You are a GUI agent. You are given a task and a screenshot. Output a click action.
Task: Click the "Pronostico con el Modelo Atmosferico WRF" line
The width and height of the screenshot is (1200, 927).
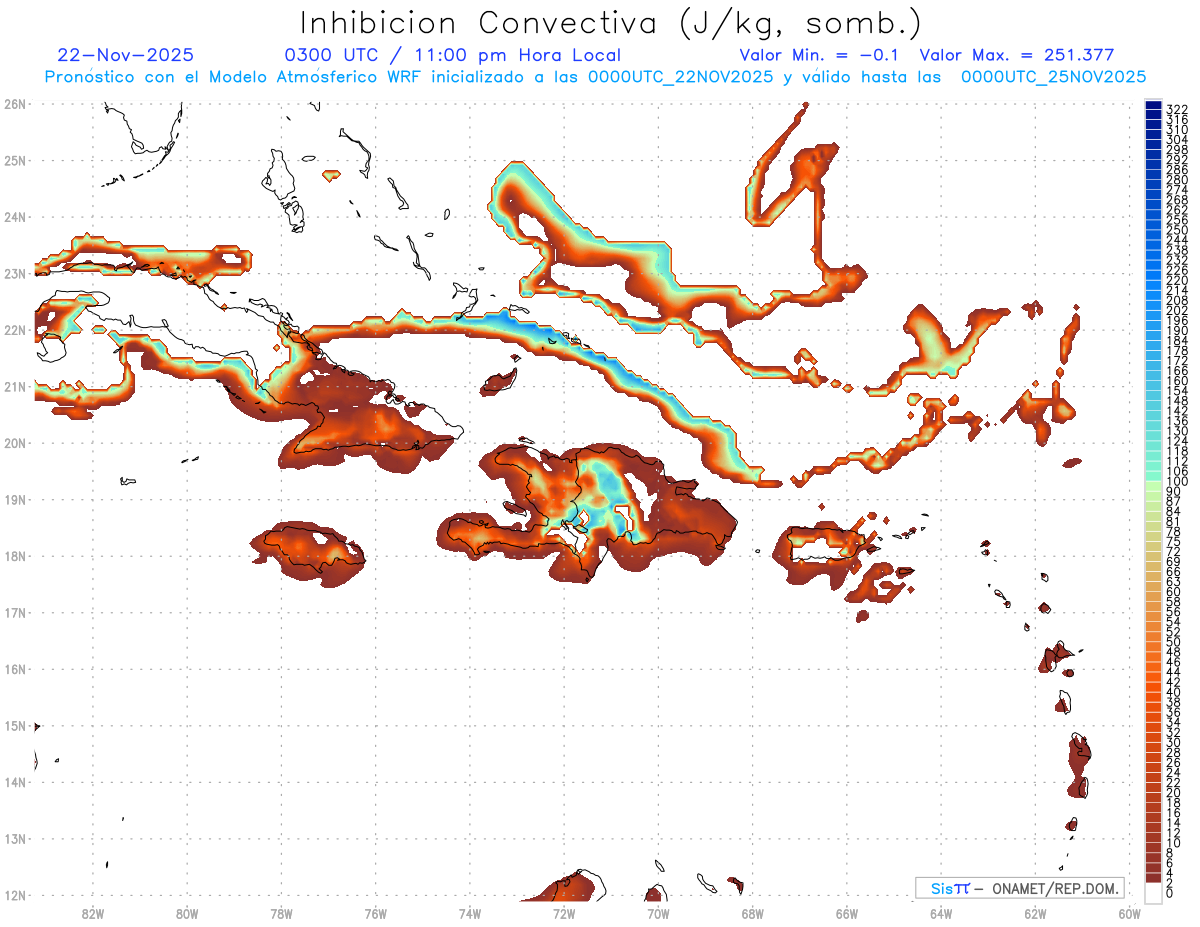tap(595, 77)
